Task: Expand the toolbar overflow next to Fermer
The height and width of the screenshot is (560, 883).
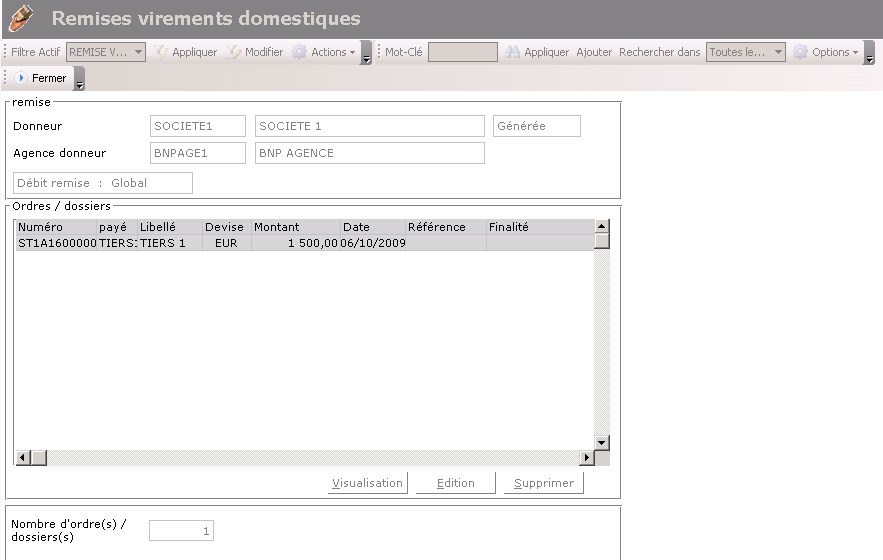Action: pos(80,80)
